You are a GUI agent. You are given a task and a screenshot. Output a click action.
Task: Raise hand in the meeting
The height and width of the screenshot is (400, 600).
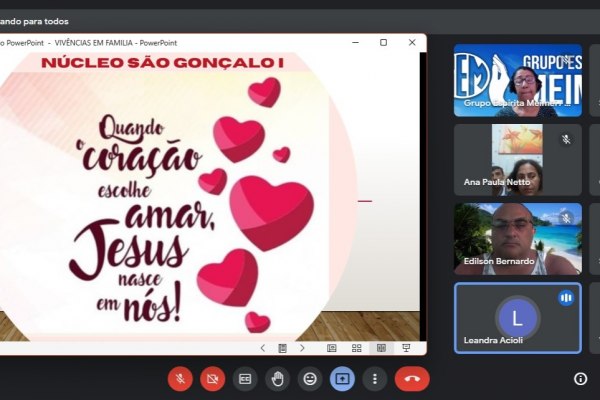[277, 379]
